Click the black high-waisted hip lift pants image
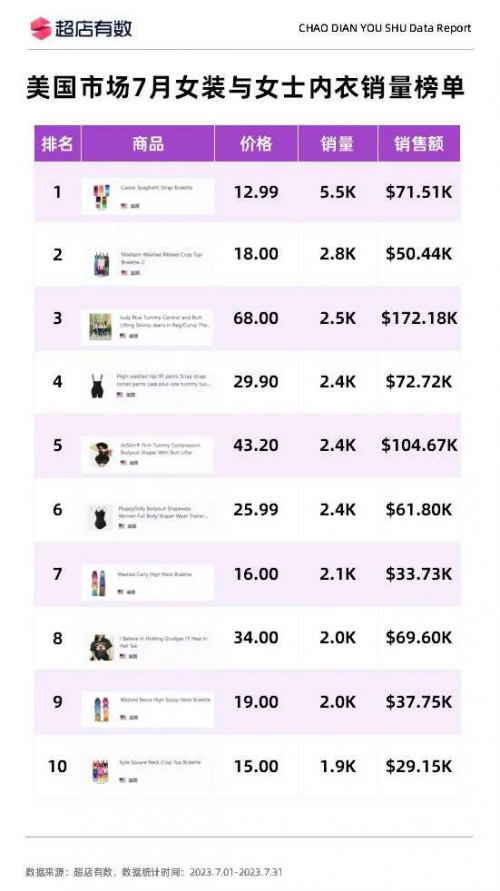Screen dimensions: 500x891 point(98,386)
